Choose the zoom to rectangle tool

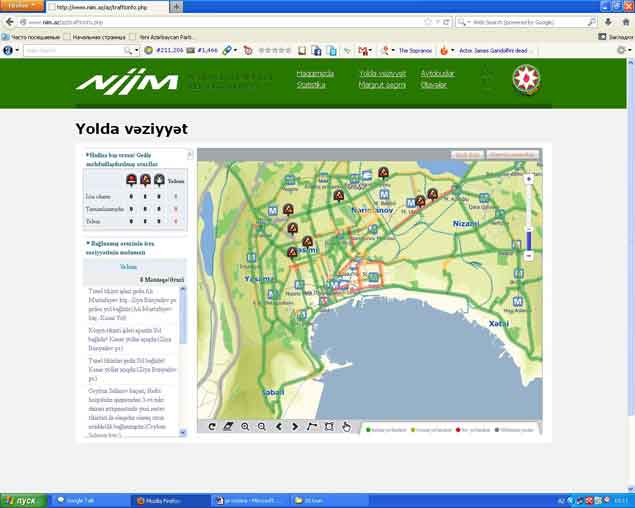(329, 426)
